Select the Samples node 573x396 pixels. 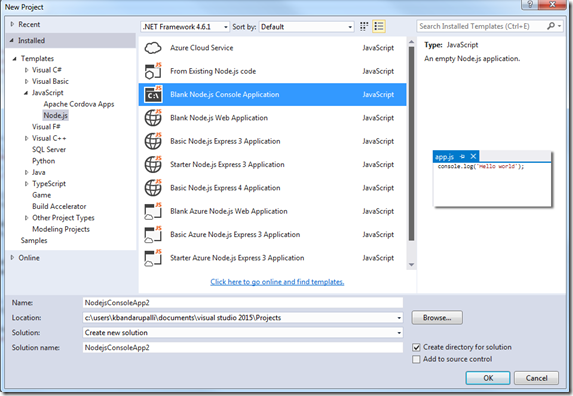[34, 241]
